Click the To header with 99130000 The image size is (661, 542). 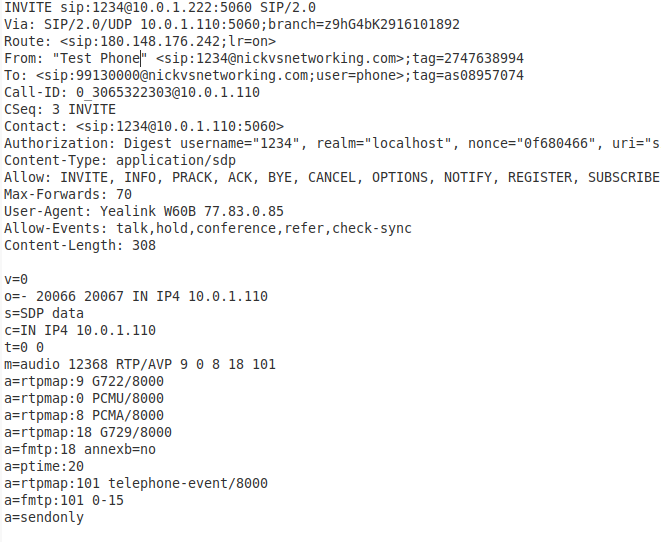[x=264, y=75]
